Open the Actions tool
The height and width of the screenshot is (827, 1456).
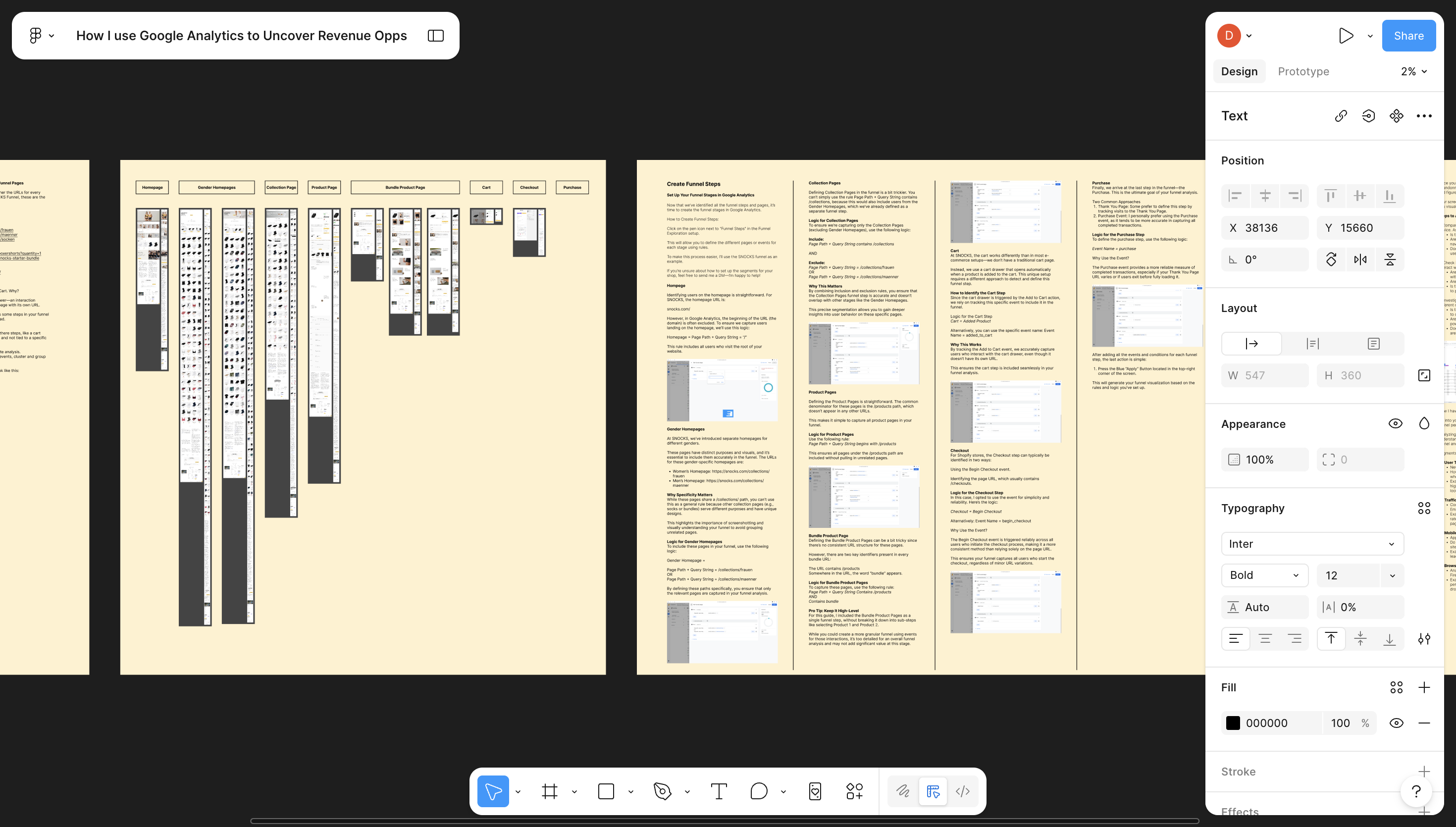coord(816,791)
